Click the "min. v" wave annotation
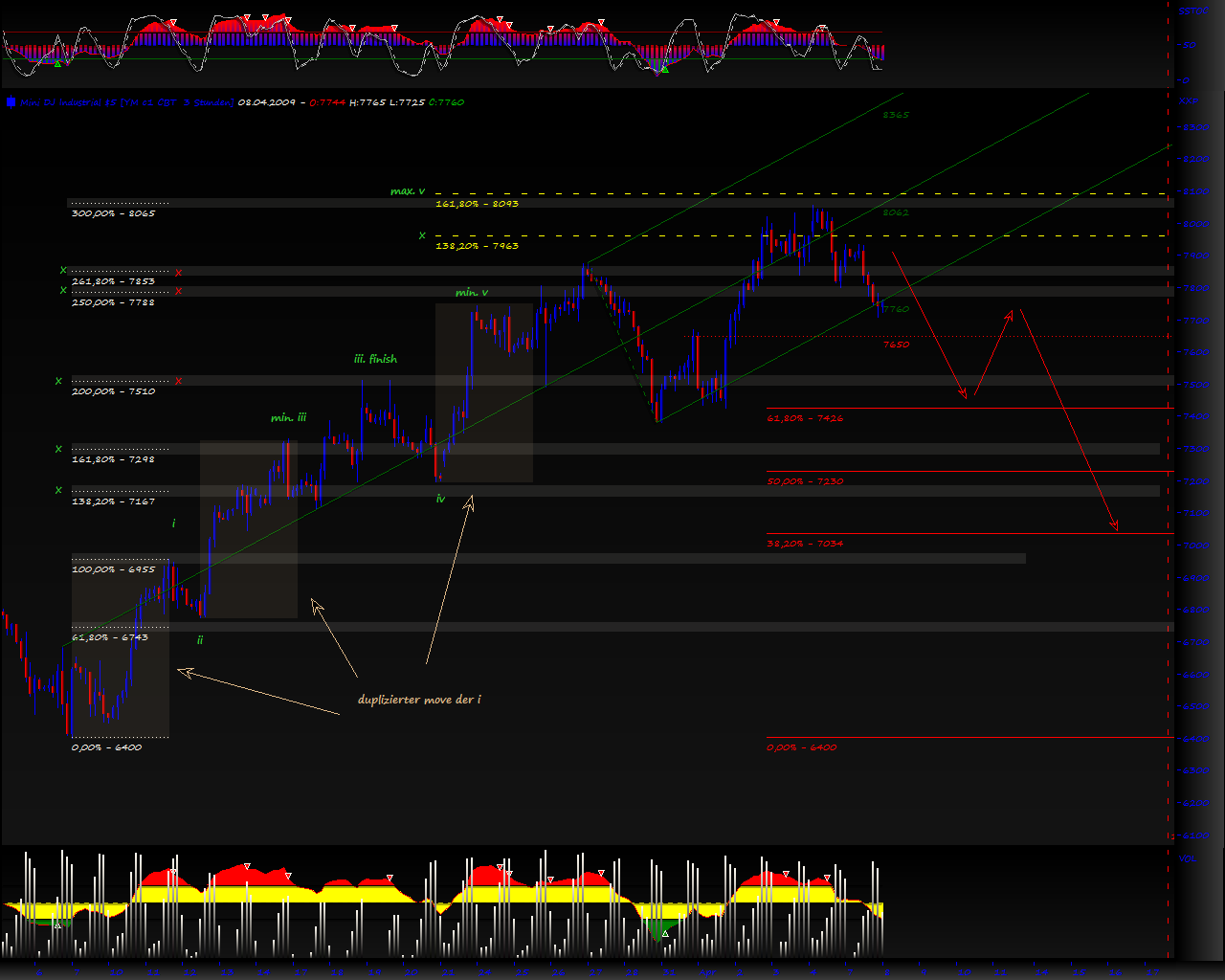Image resolution: width=1225 pixels, height=980 pixels. pos(472,293)
